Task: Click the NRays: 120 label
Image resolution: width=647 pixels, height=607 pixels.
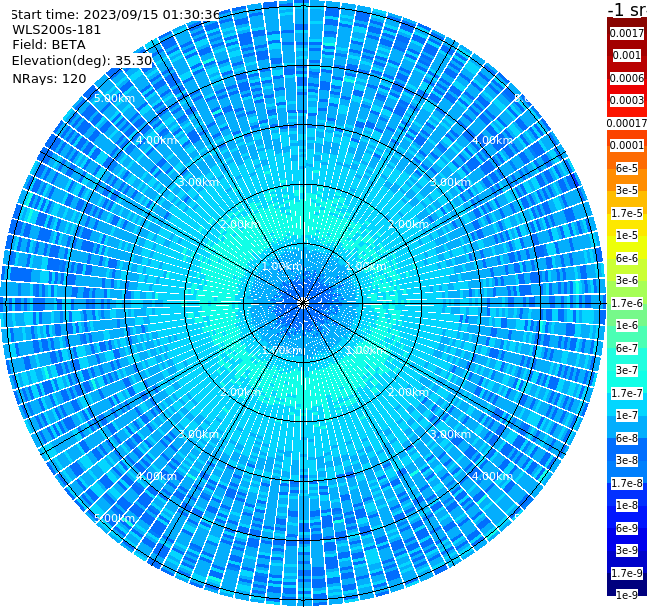Action: pyautogui.click(x=49, y=78)
